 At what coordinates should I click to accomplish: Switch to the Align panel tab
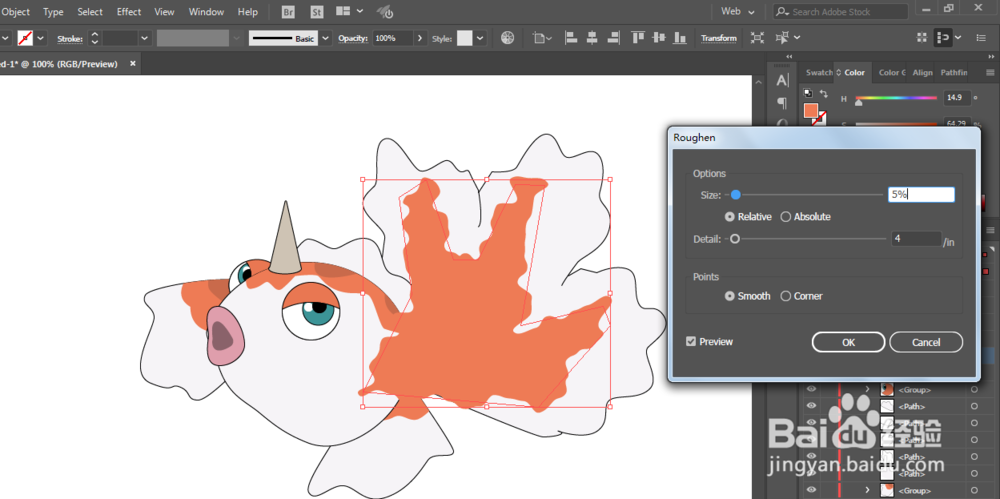pyautogui.click(x=922, y=73)
